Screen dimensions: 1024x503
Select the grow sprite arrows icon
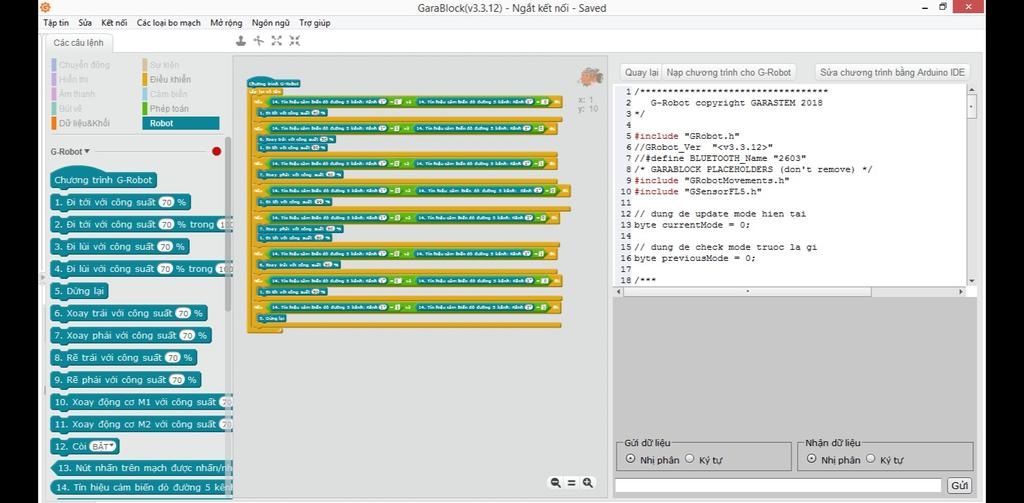(x=277, y=41)
